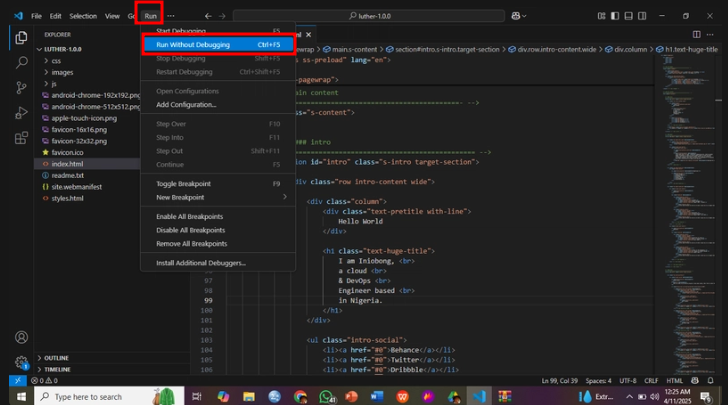Screen dimensions: 728x405
Task: Open WhatsApp from the taskbar
Action: (x=326, y=397)
